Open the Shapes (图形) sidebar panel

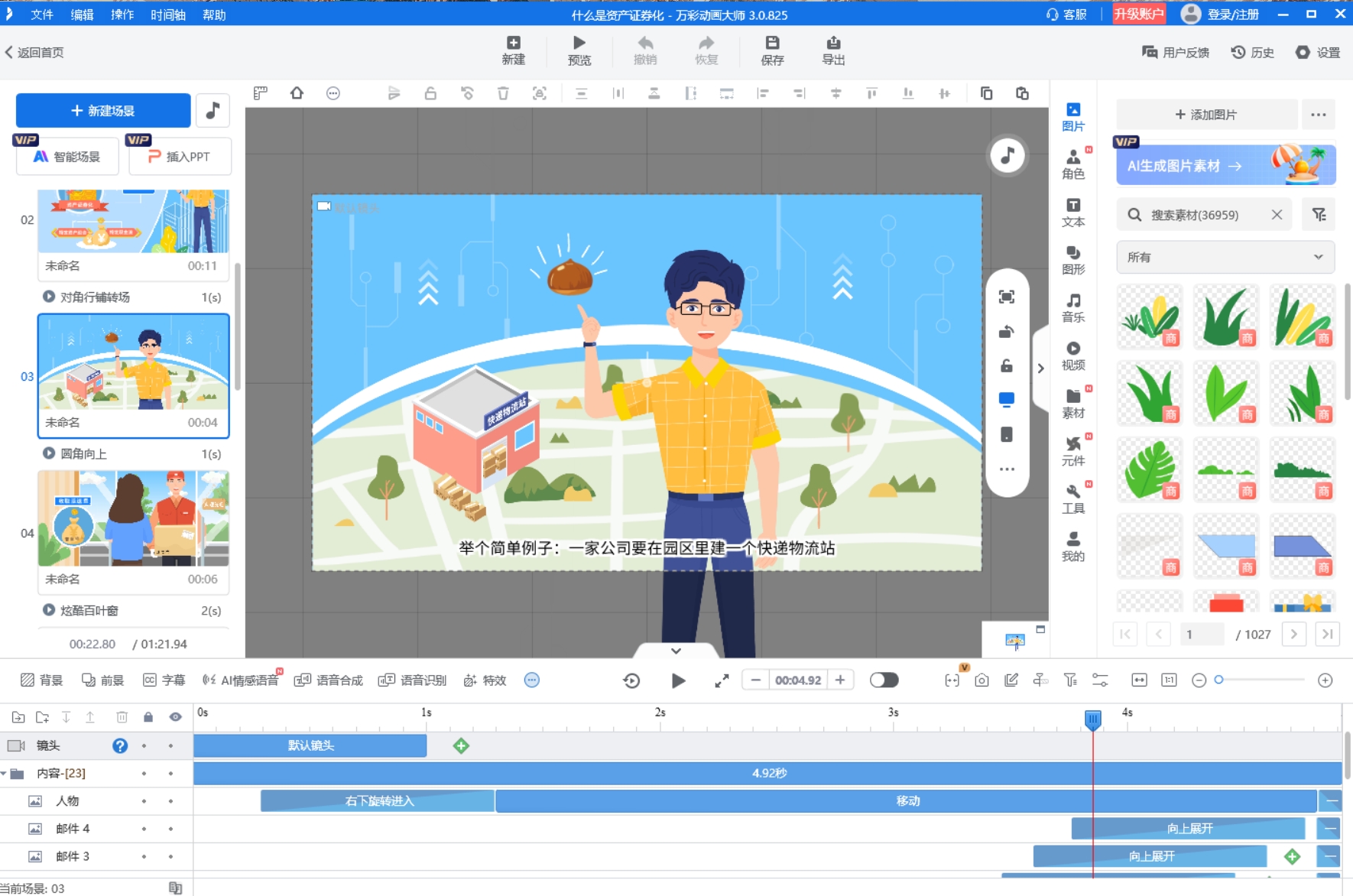coord(1072,260)
